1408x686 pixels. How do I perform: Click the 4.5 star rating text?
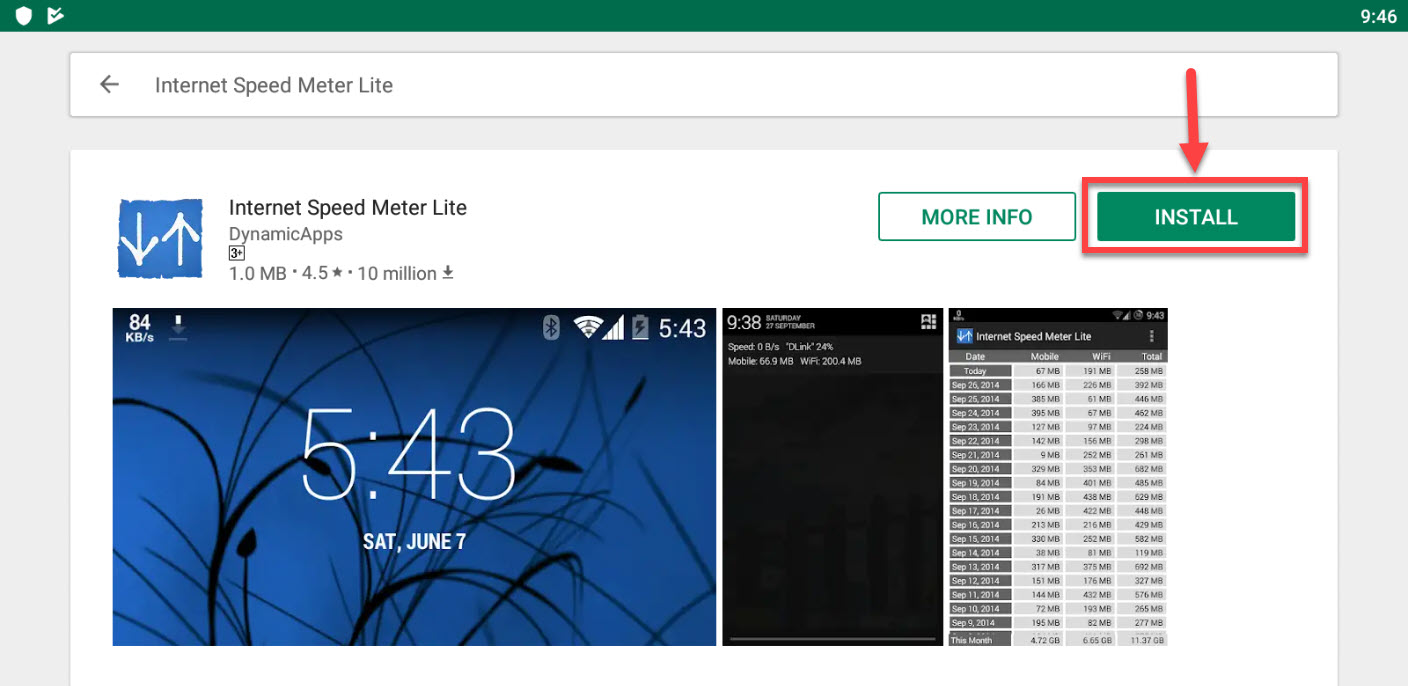(x=323, y=273)
